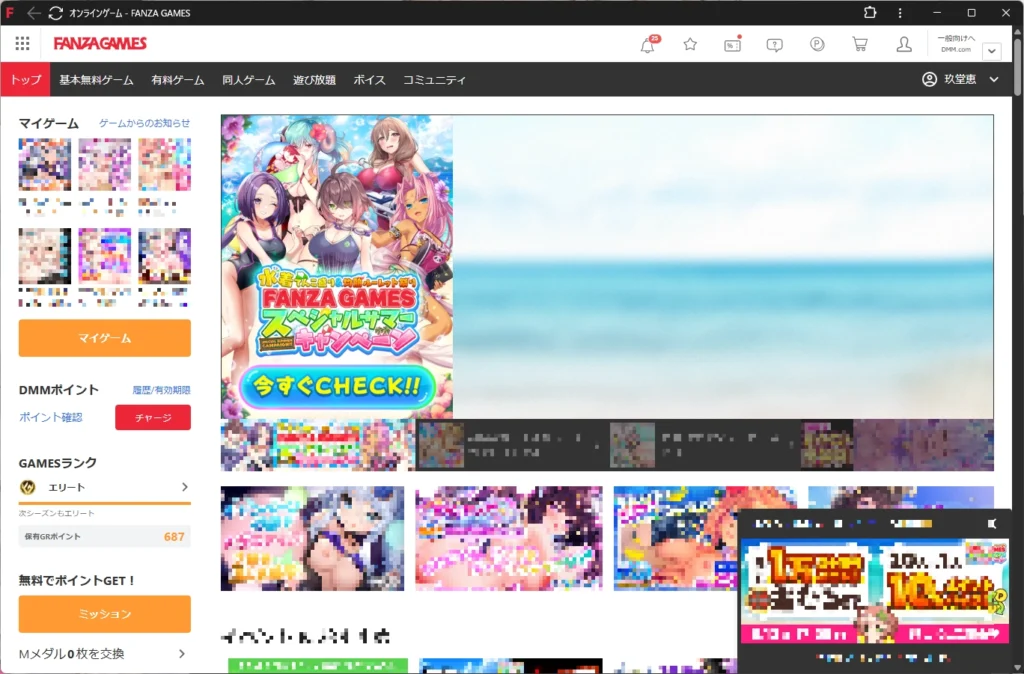Click the 次シーズンもエリート text

(57, 513)
